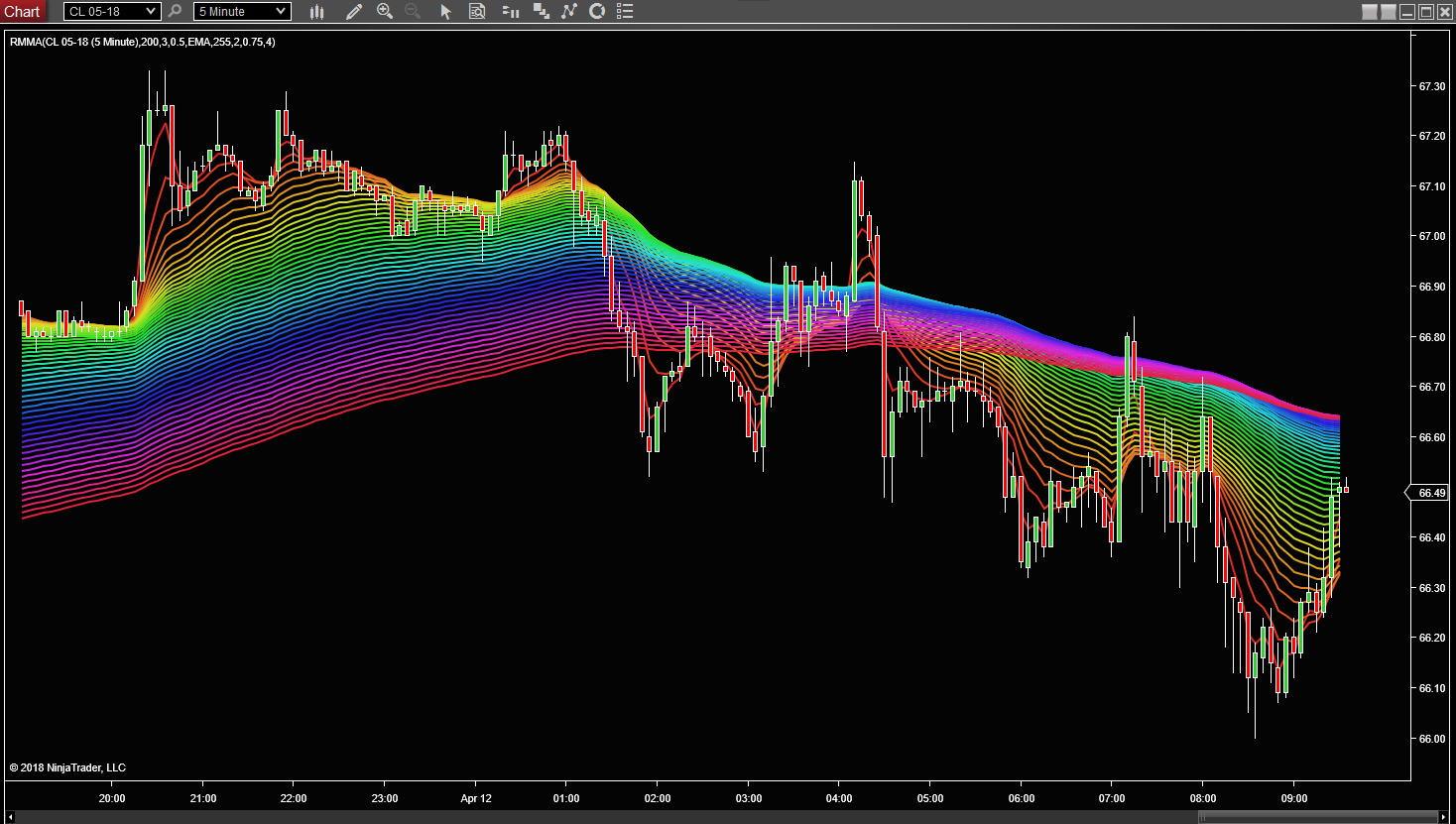Click the 20:00 time axis label
1456x824 pixels.
(112, 798)
